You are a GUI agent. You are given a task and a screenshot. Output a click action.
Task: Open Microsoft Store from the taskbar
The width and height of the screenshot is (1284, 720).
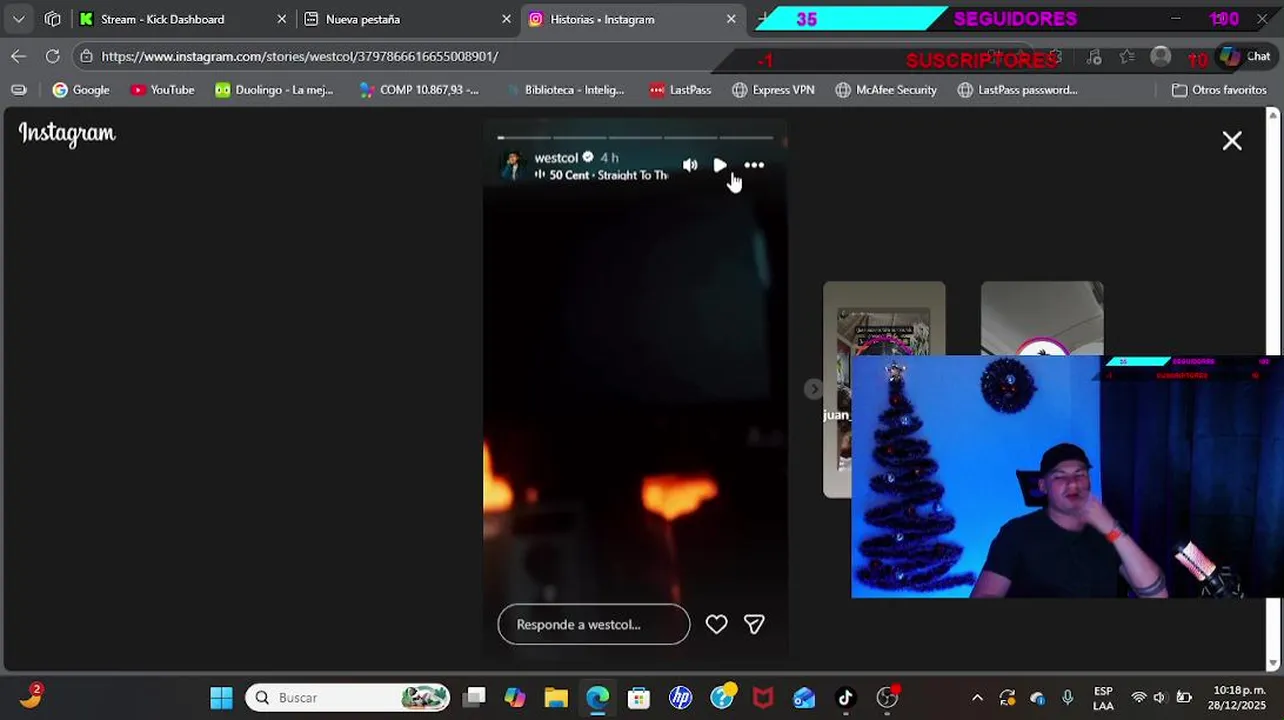tap(638, 697)
